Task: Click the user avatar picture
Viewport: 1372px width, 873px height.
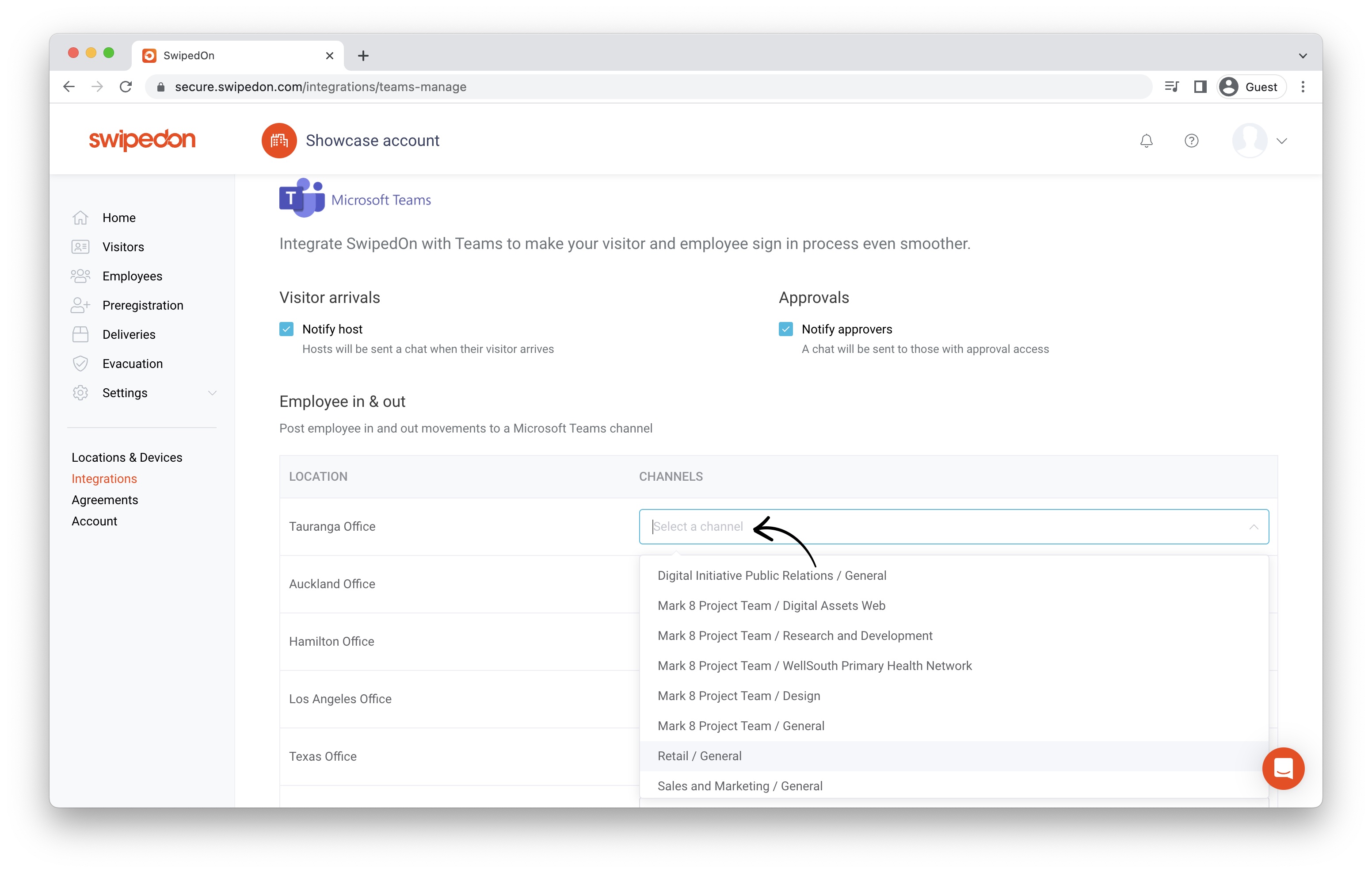Action: [x=1250, y=140]
